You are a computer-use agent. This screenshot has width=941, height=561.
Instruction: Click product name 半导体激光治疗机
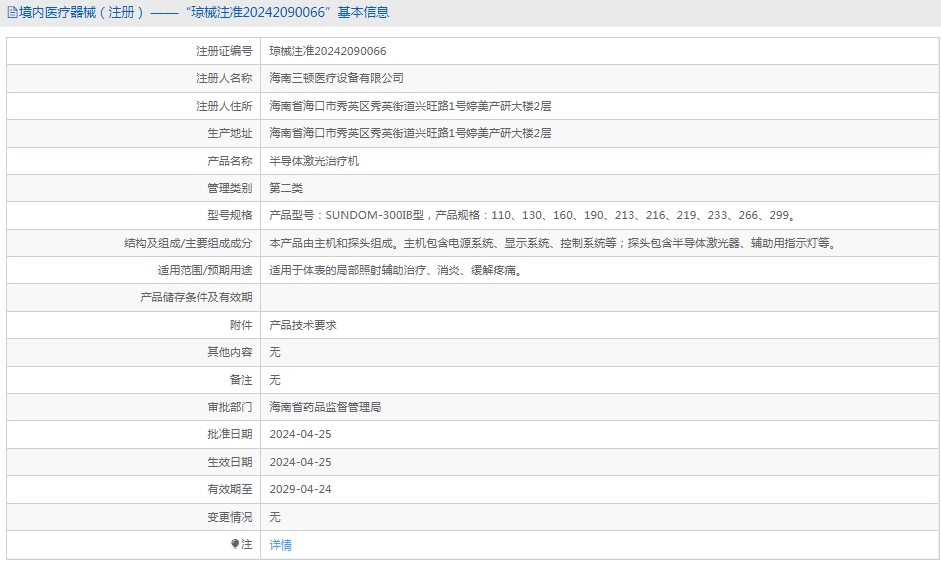[x=314, y=161]
